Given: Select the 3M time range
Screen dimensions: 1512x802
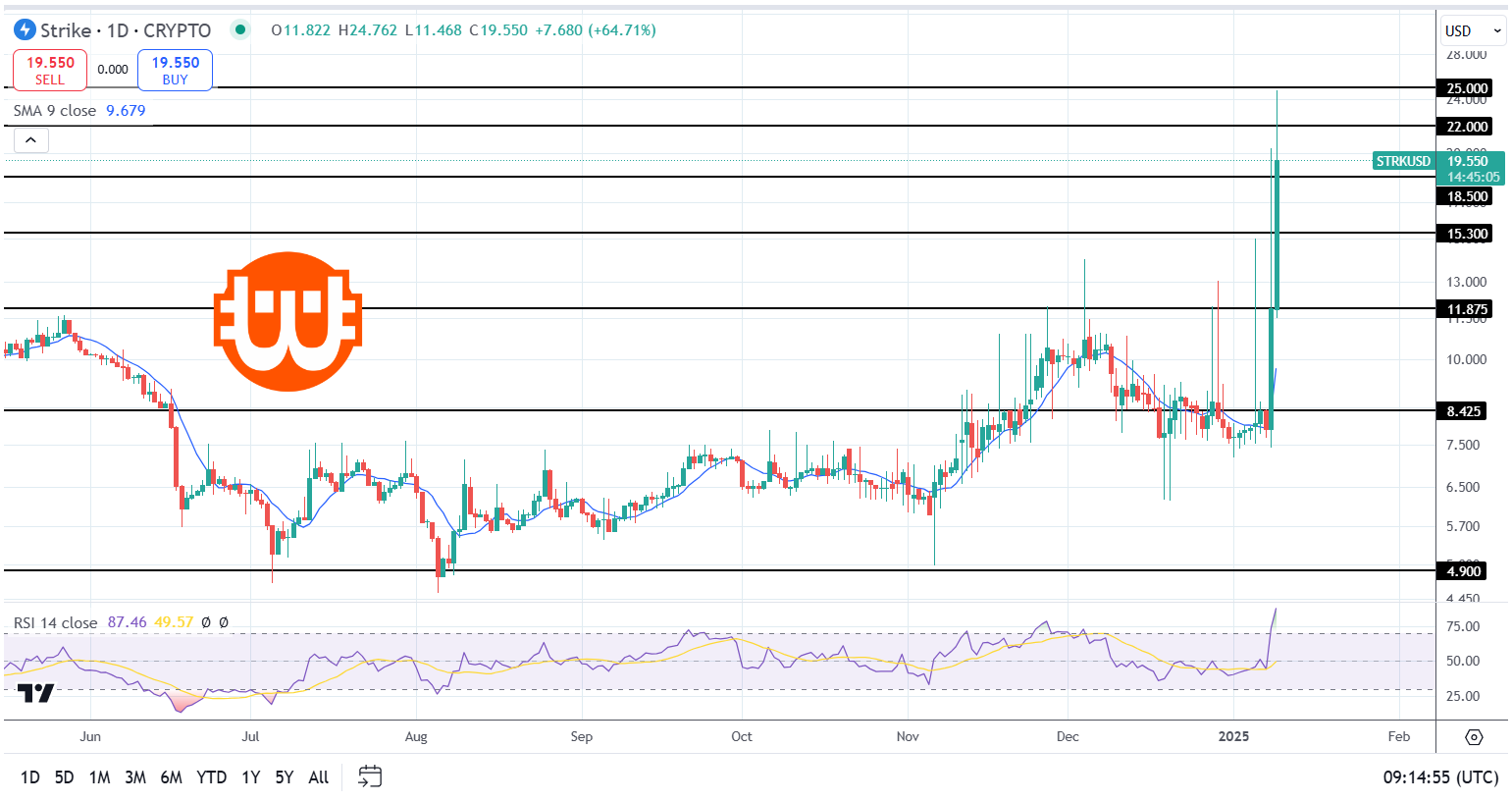Looking at the screenshot, I should coord(135,777).
